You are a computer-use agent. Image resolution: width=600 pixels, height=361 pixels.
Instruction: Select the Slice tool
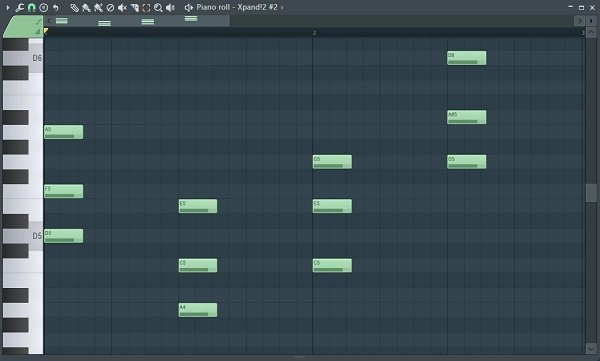coord(134,7)
